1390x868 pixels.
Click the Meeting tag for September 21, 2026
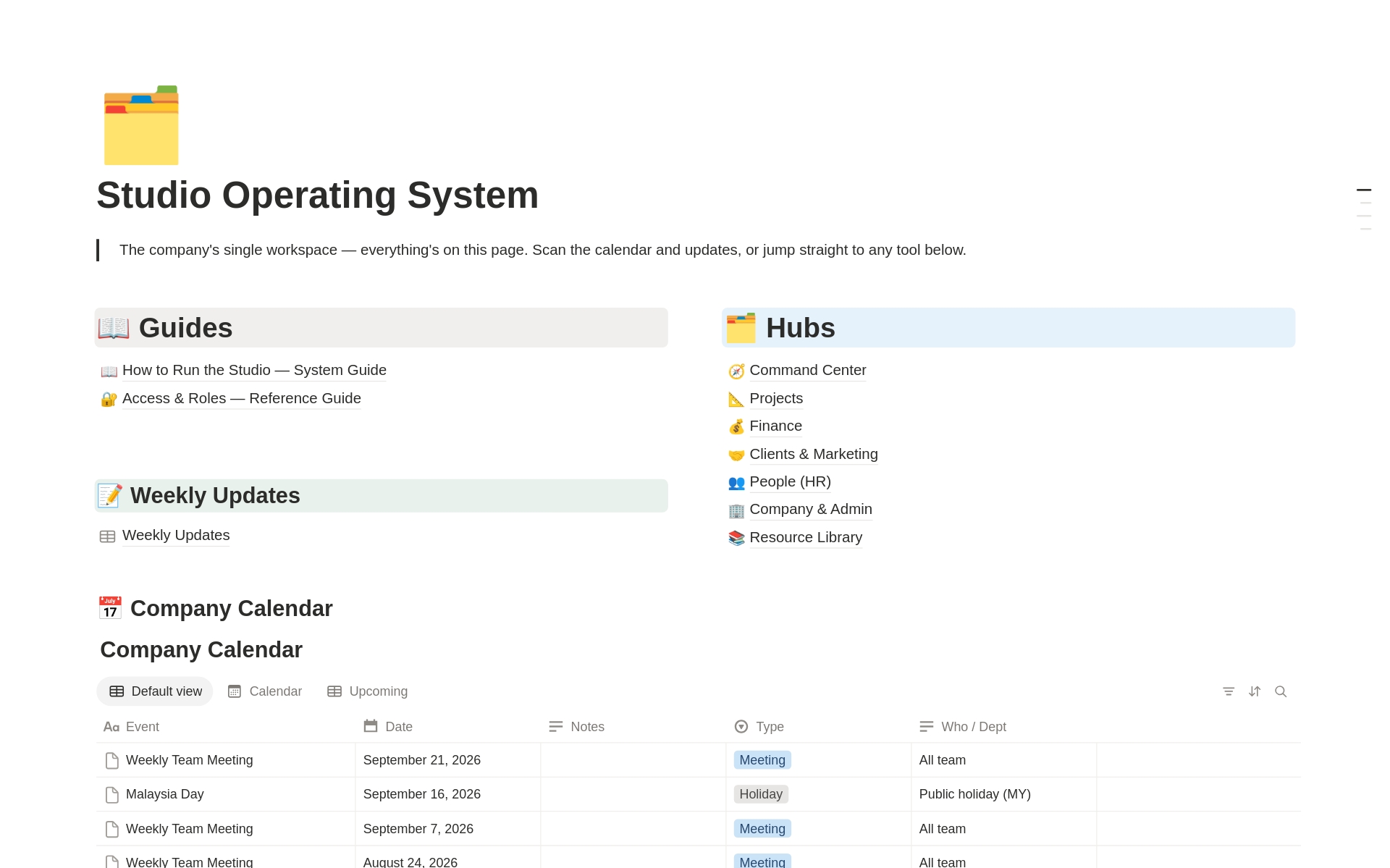[762, 760]
